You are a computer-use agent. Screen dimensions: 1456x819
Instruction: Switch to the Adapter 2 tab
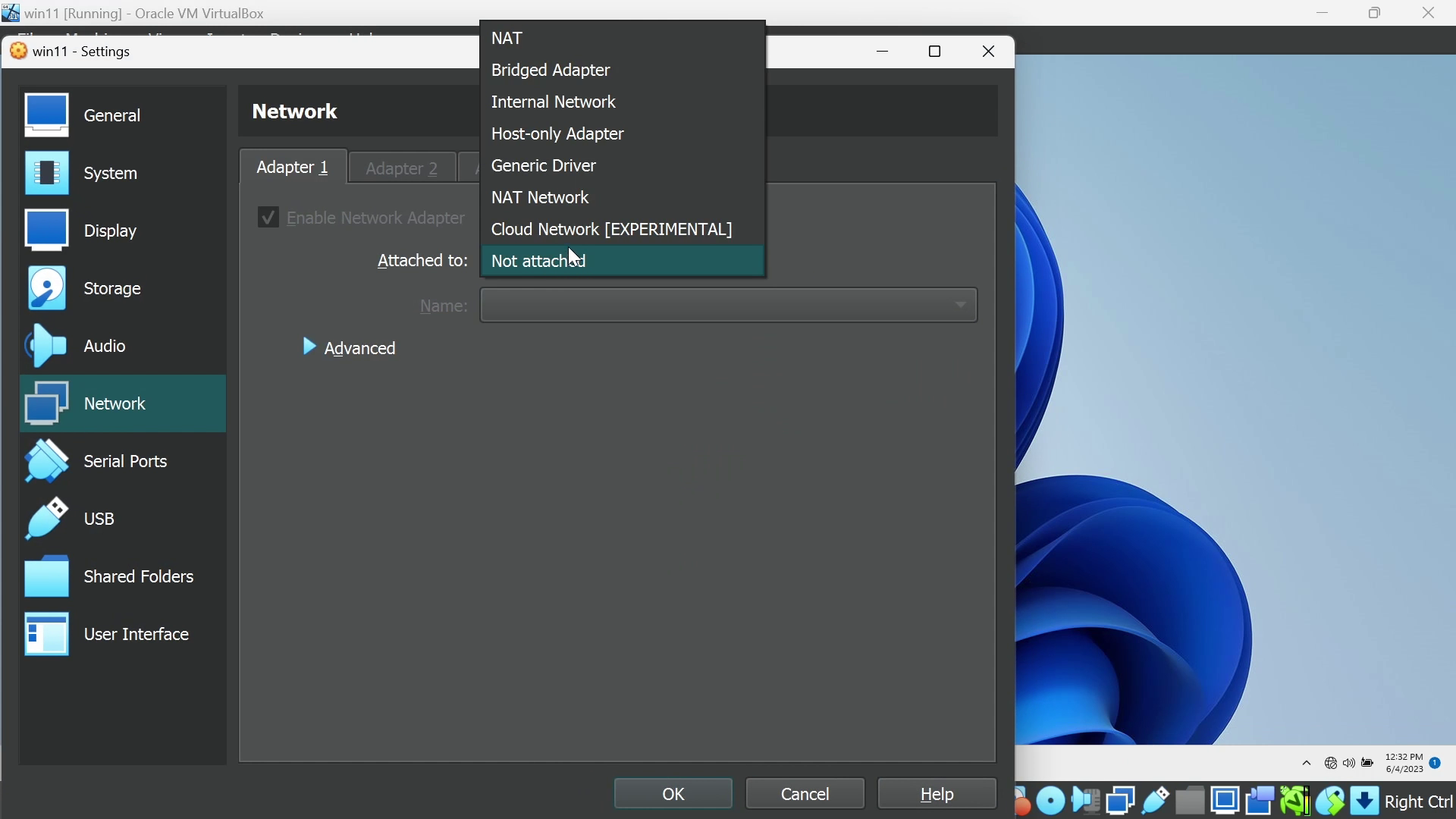point(401,168)
